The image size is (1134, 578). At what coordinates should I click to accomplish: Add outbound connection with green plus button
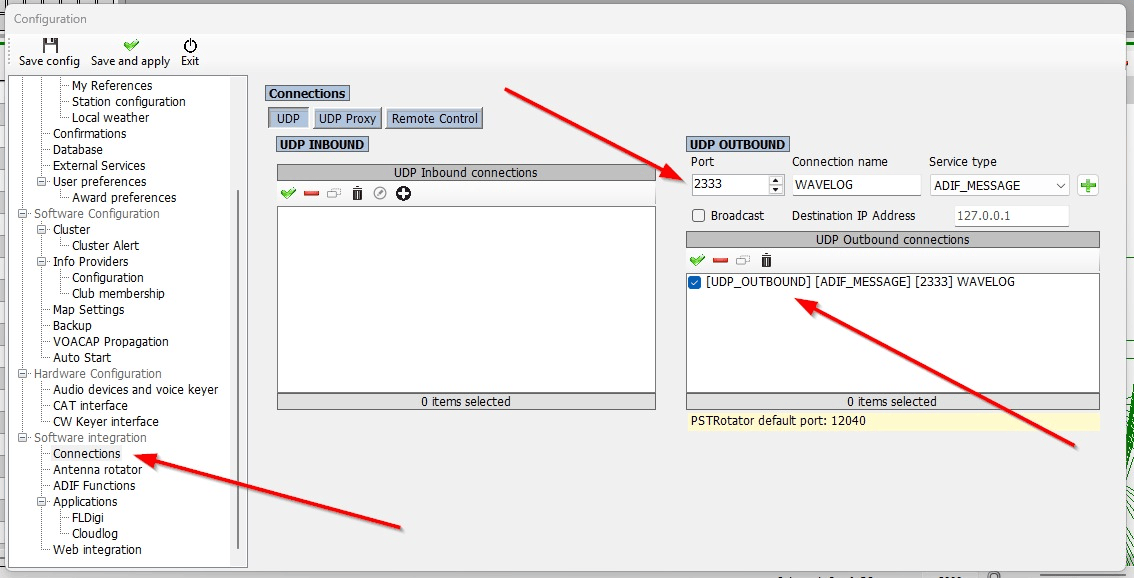click(x=1088, y=185)
